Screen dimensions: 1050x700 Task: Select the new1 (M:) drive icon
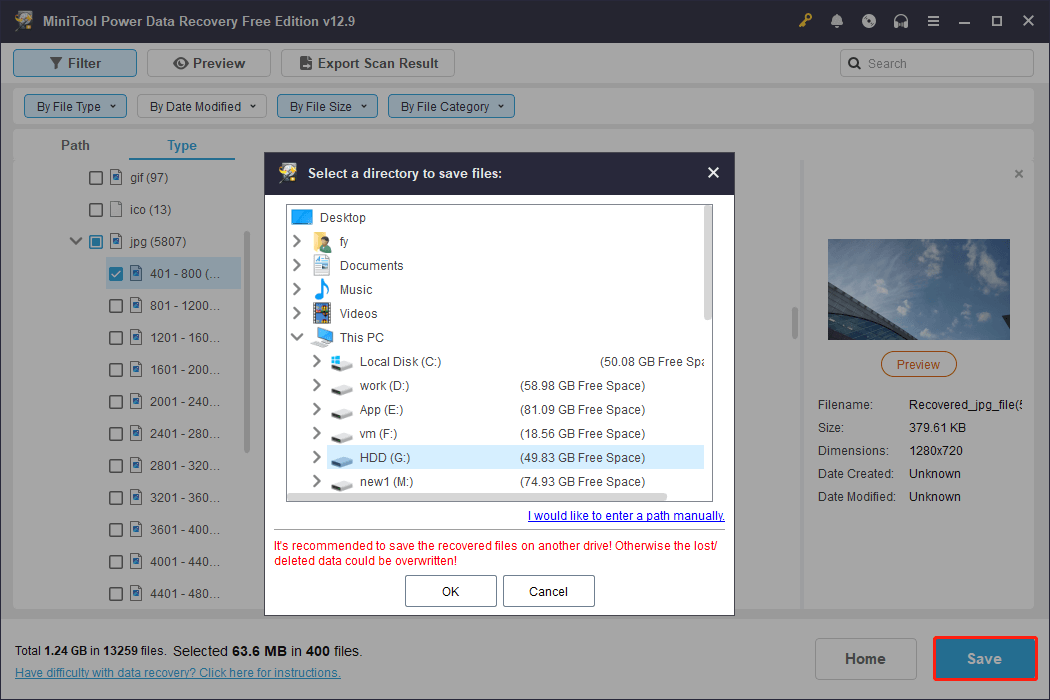342,484
